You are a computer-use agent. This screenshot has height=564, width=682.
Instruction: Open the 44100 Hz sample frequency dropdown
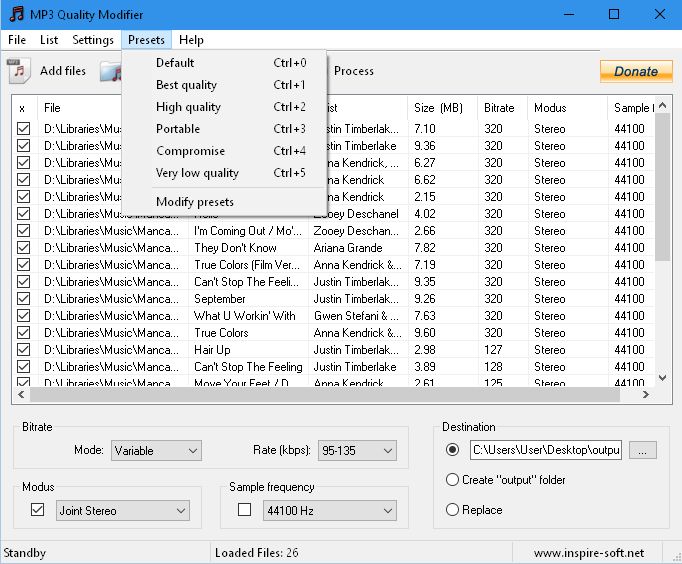click(328, 510)
